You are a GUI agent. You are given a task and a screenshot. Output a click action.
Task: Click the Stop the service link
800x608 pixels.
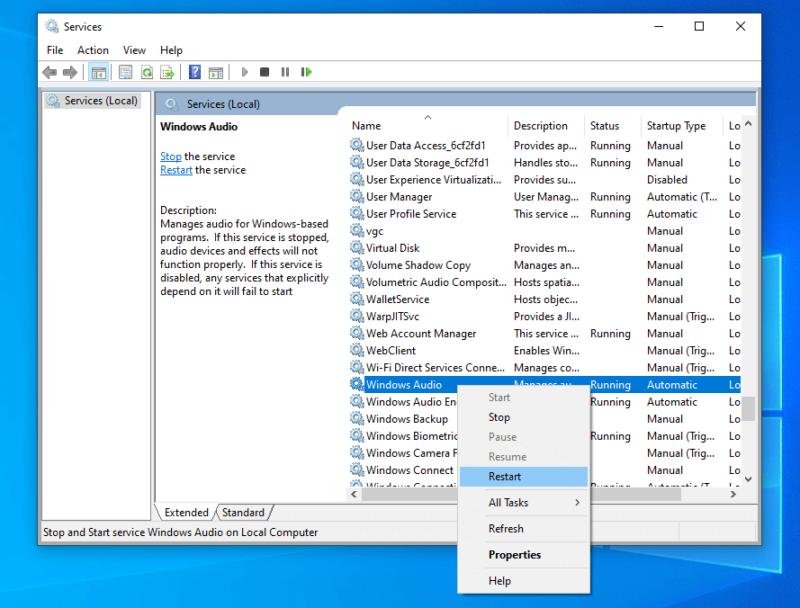[x=171, y=156]
